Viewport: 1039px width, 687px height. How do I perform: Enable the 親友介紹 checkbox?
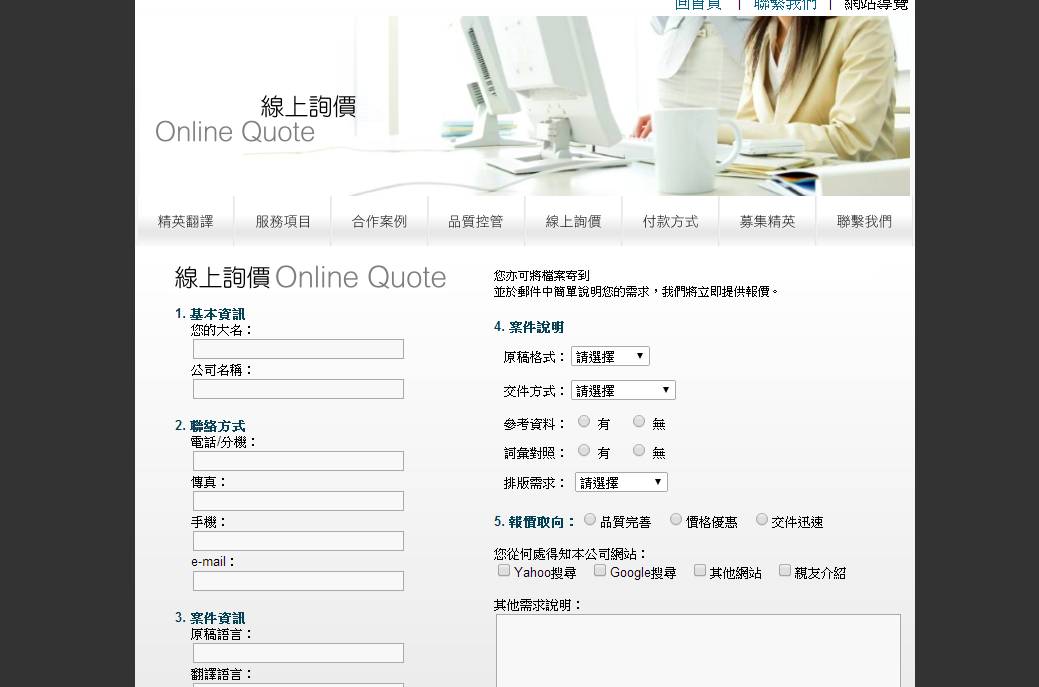tap(785, 571)
